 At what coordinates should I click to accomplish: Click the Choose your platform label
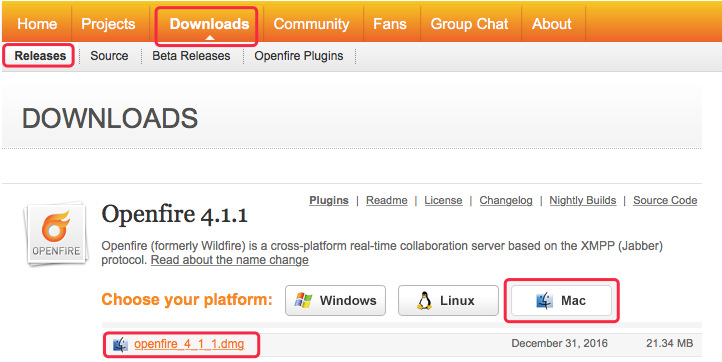pyautogui.click(x=187, y=300)
